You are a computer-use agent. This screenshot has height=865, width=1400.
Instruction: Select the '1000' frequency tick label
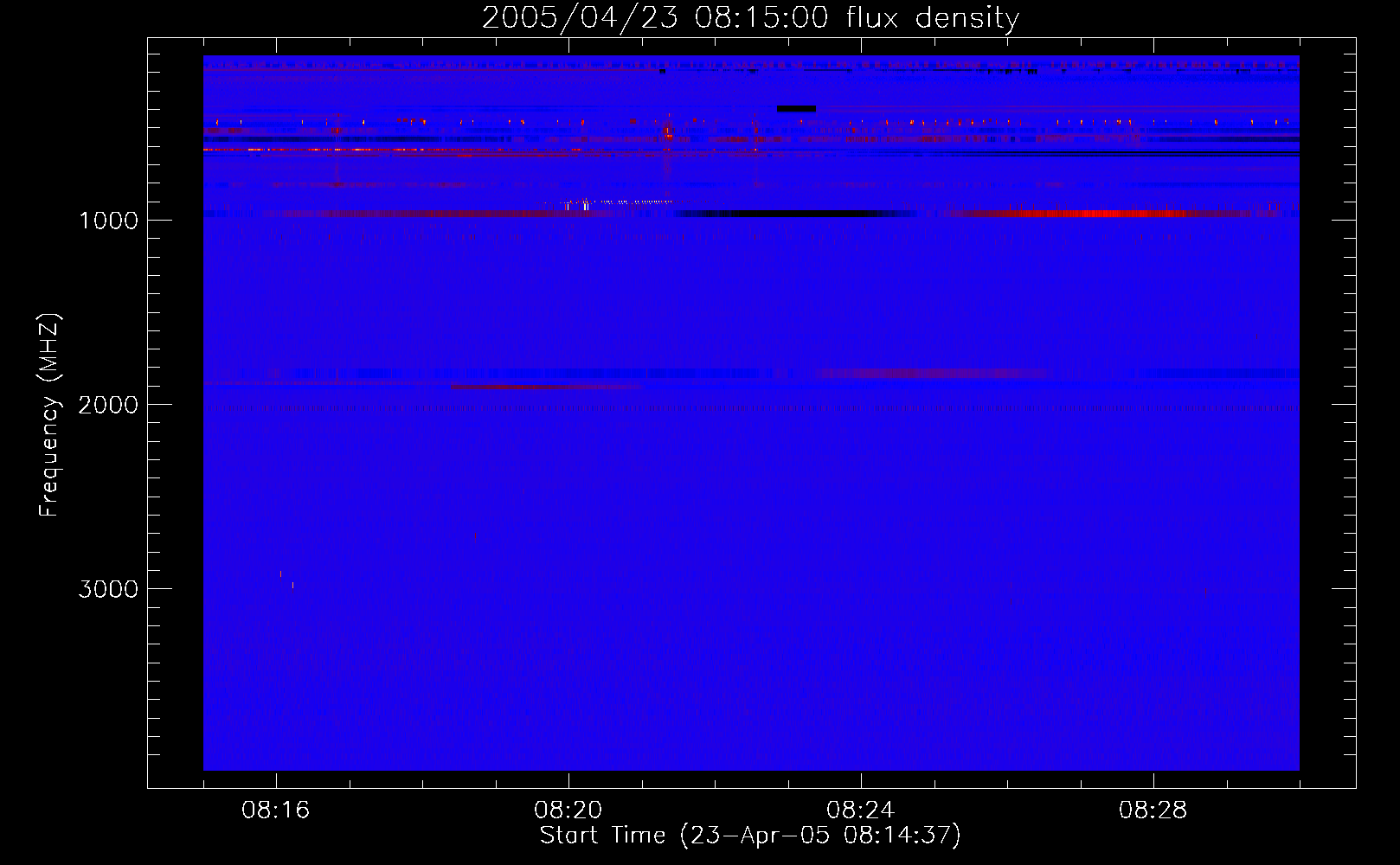108,221
